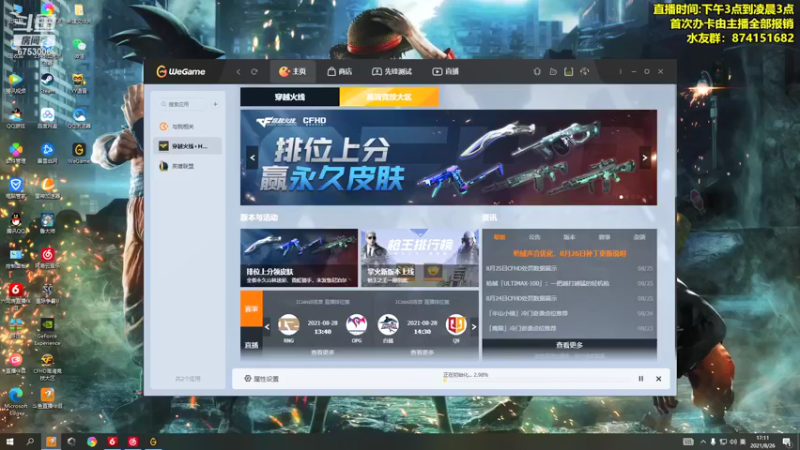Viewport: 800px width, 450px height.
Task: Open the 排位上分领皮肤 activity card
Action: click(299, 258)
